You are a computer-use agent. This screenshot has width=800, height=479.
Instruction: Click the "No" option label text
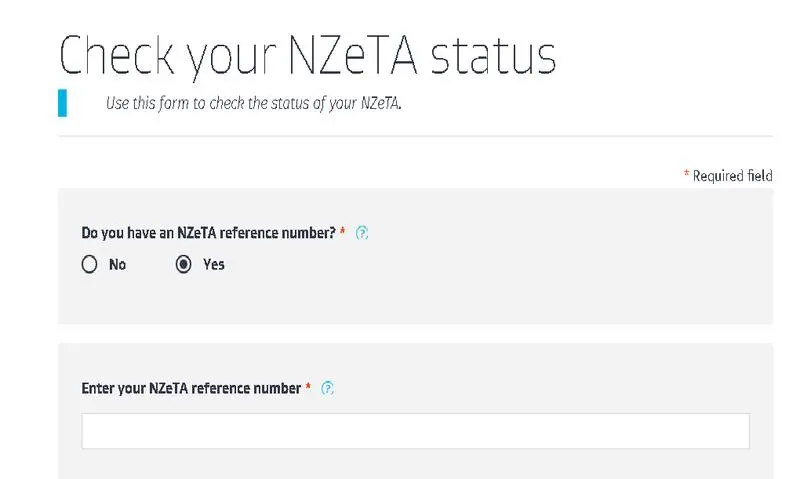118,265
